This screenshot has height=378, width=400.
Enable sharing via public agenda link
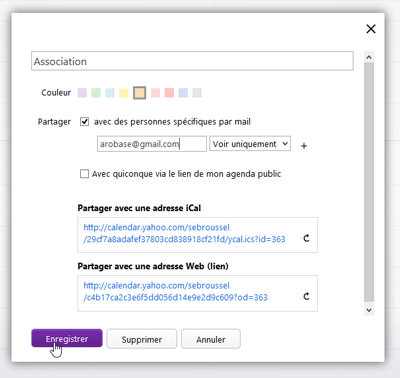pyautogui.click(x=84, y=174)
